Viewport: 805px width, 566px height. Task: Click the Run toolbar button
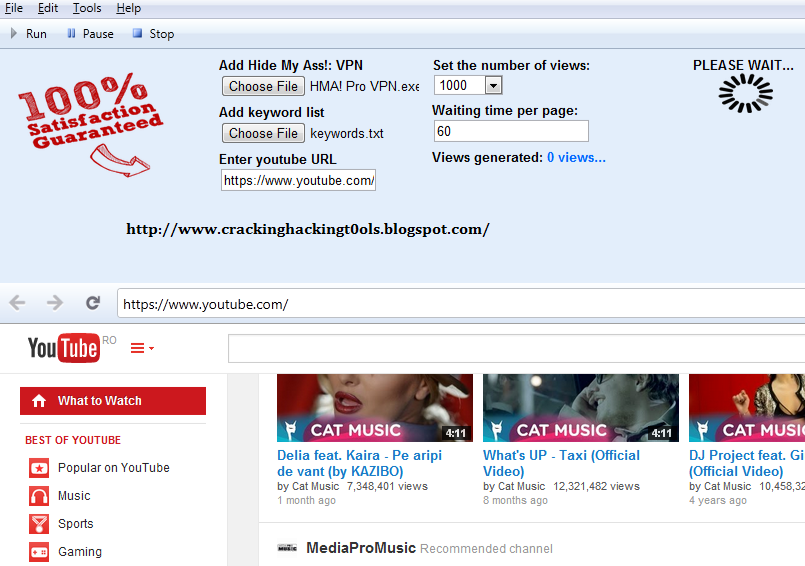coord(29,34)
